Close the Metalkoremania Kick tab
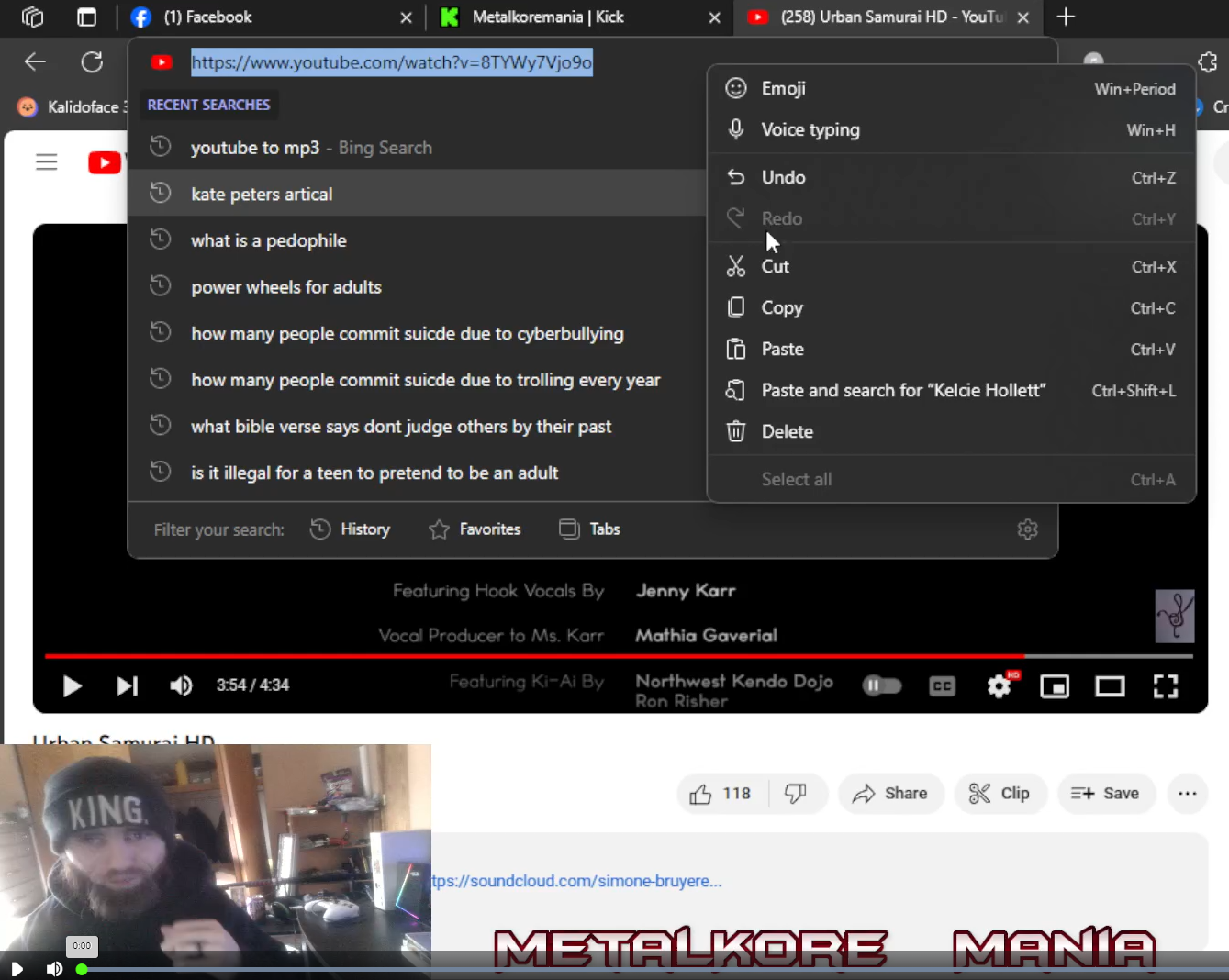1229x980 pixels. coord(715,17)
